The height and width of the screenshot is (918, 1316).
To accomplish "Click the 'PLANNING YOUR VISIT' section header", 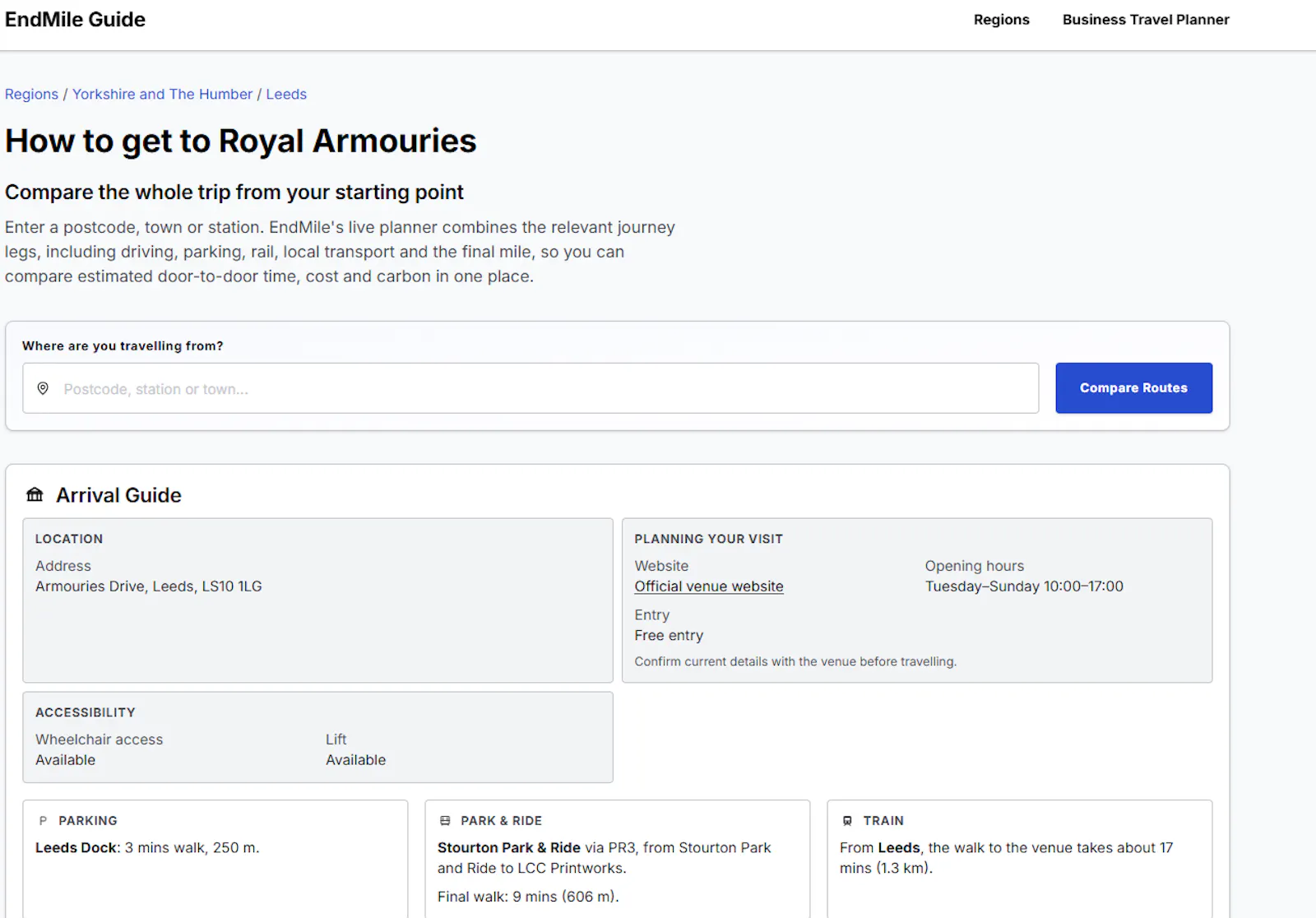I will point(708,539).
